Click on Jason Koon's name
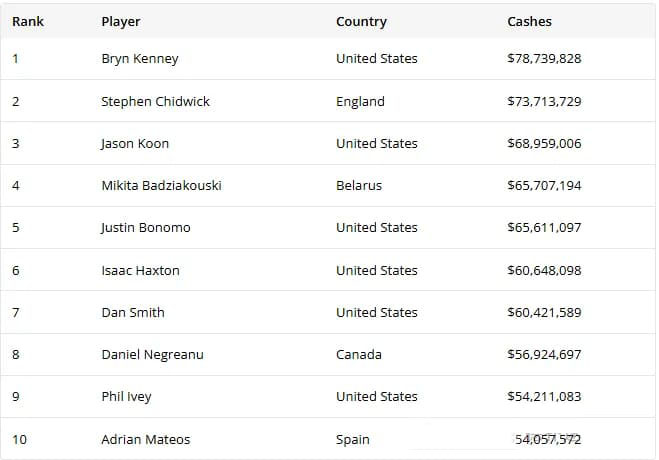659x460 pixels. coord(135,143)
